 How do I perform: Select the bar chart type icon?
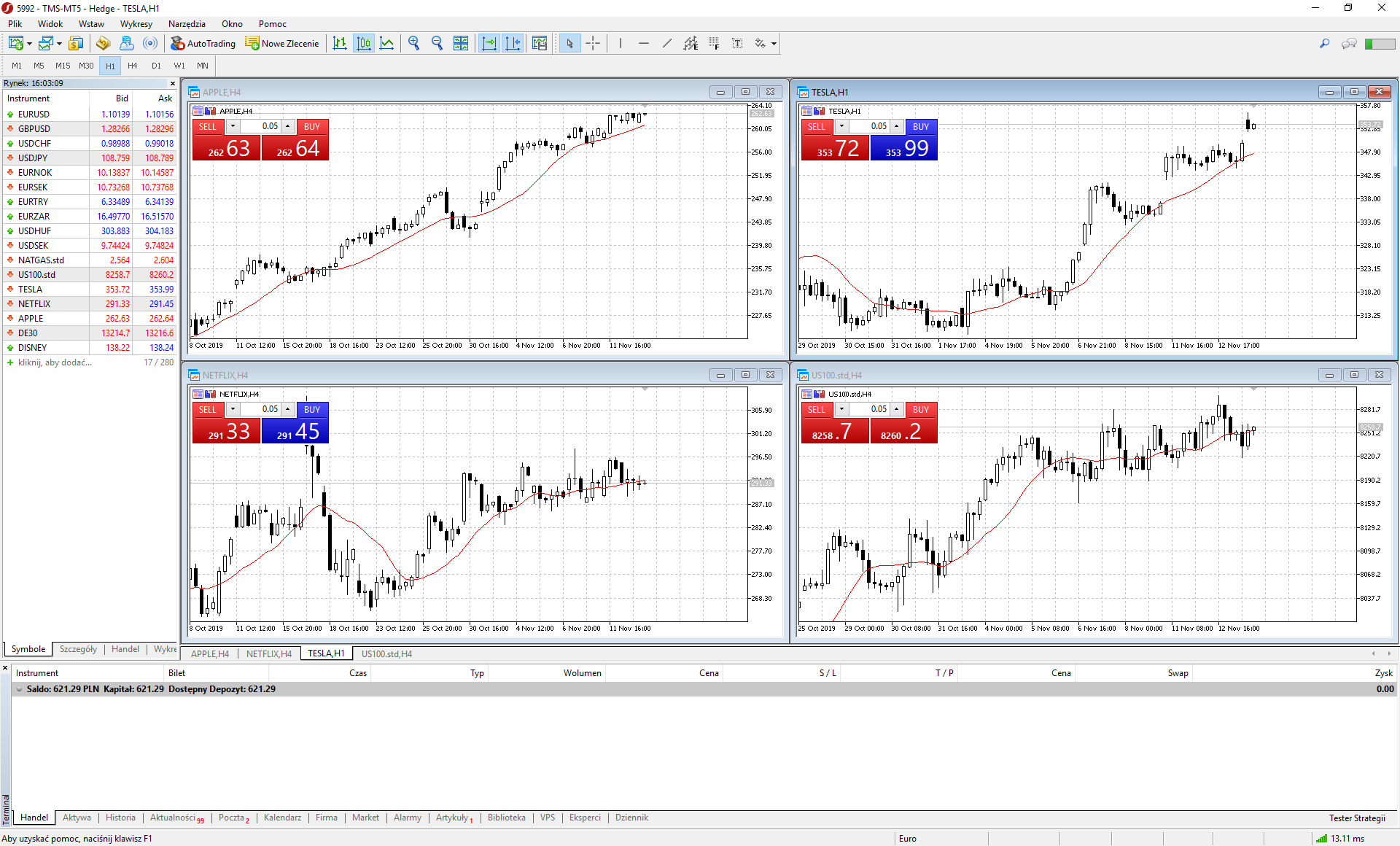pyautogui.click(x=340, y=44)
